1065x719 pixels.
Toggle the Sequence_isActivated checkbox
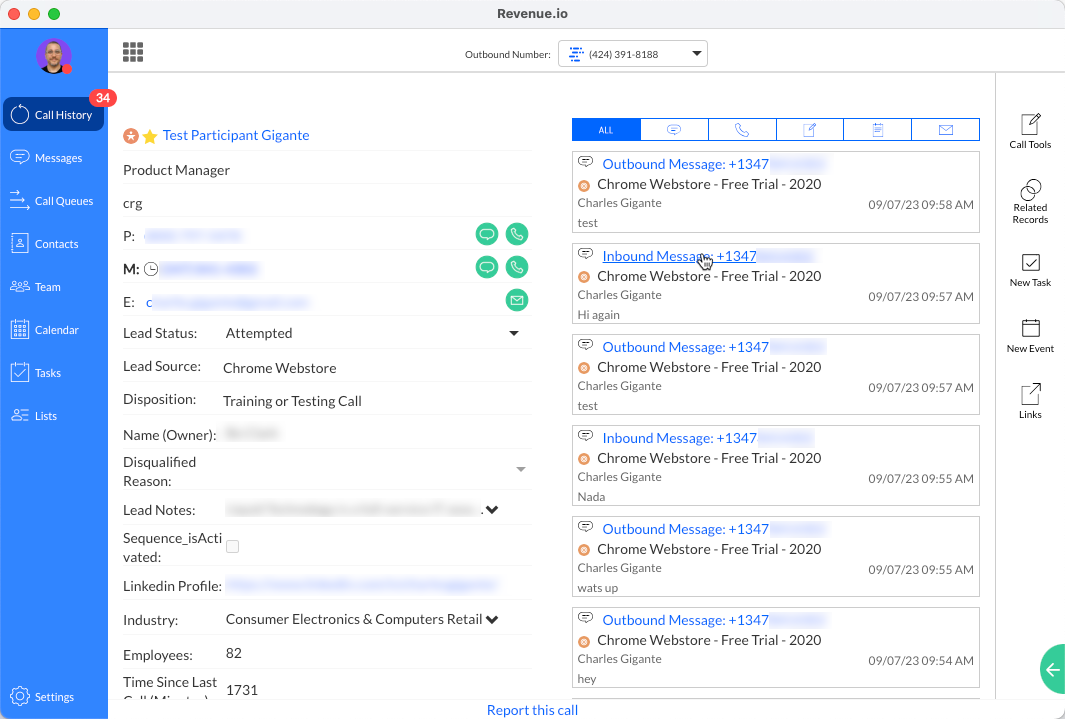(x=233, y=546)
